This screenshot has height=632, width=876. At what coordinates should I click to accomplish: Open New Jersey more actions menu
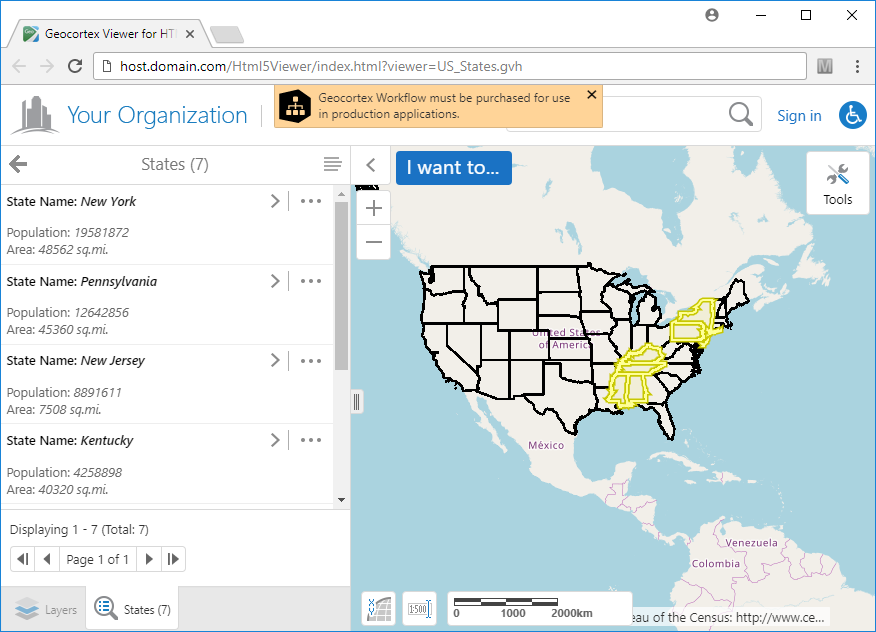click(x=311, y=361)
